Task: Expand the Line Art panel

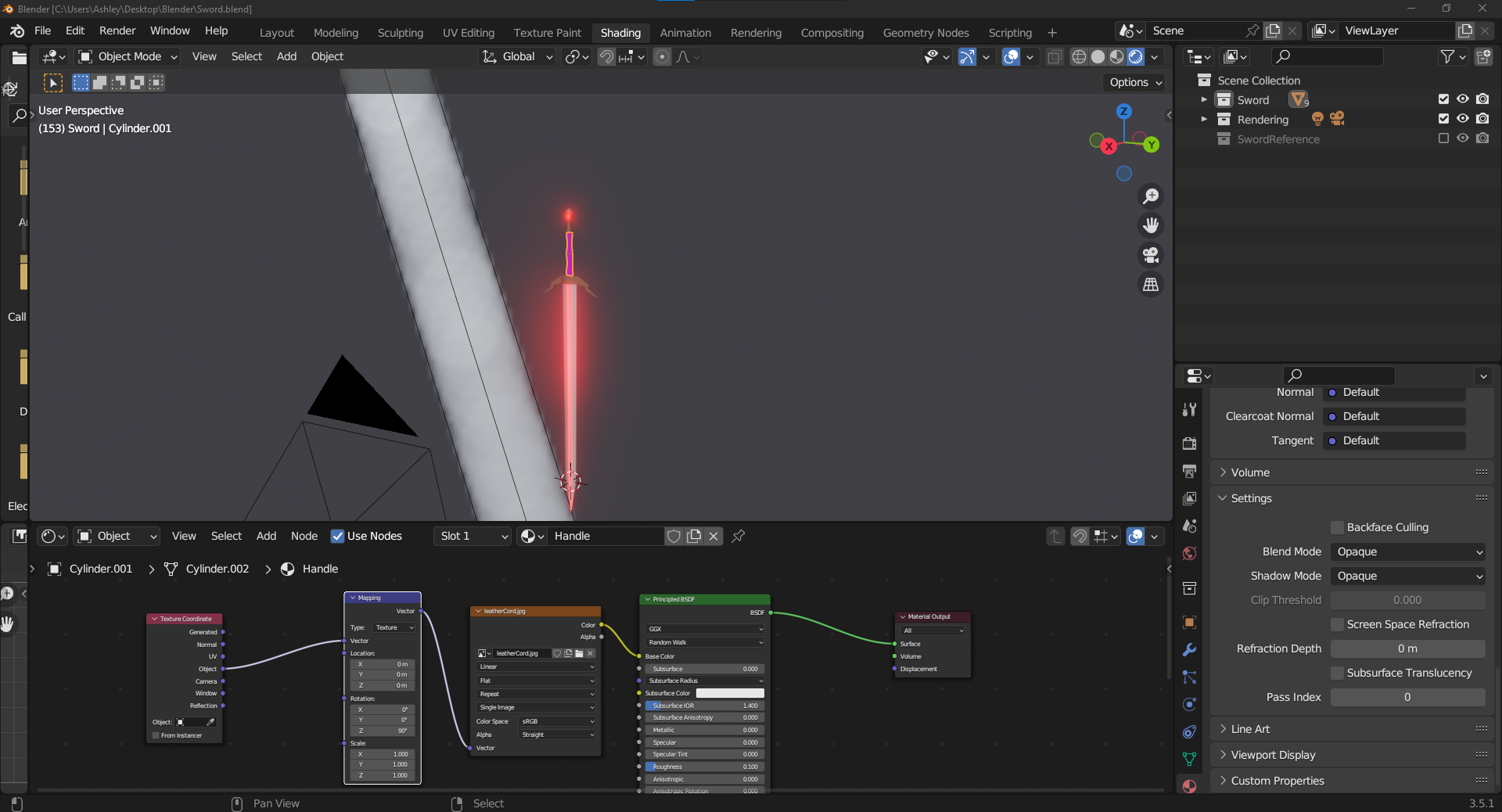Action: (1250, 729)
